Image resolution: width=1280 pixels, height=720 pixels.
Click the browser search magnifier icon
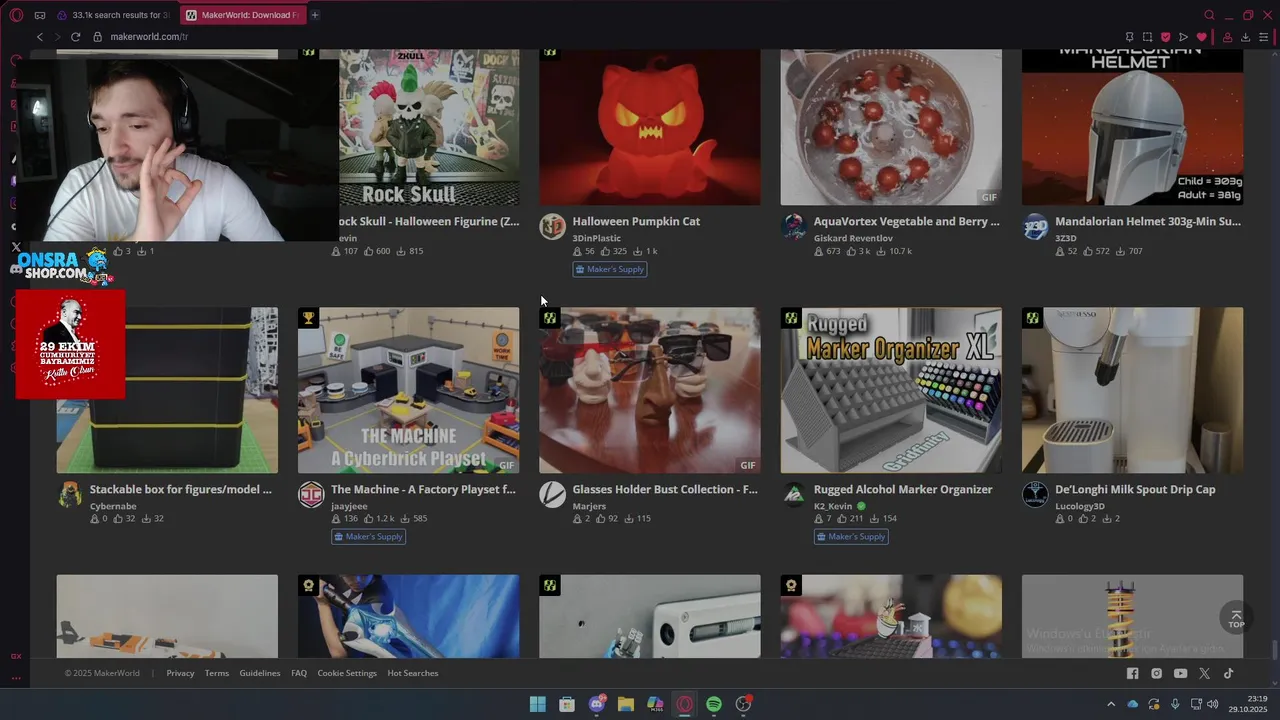(x=1209, y=15)
